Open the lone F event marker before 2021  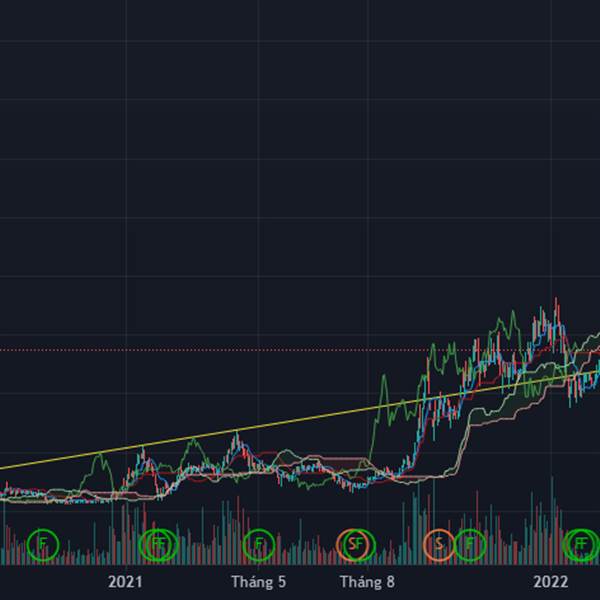pyautogui.click(x=43, y=544)
